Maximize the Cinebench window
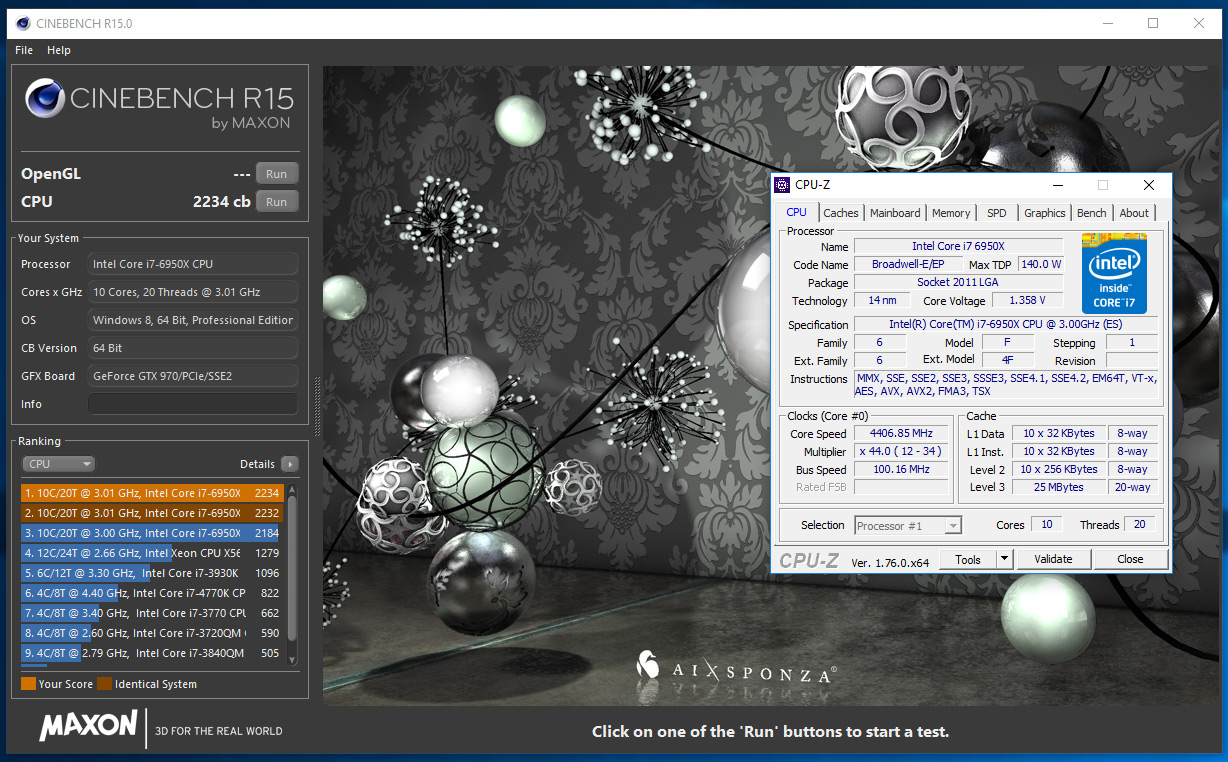 (1153, 23)
